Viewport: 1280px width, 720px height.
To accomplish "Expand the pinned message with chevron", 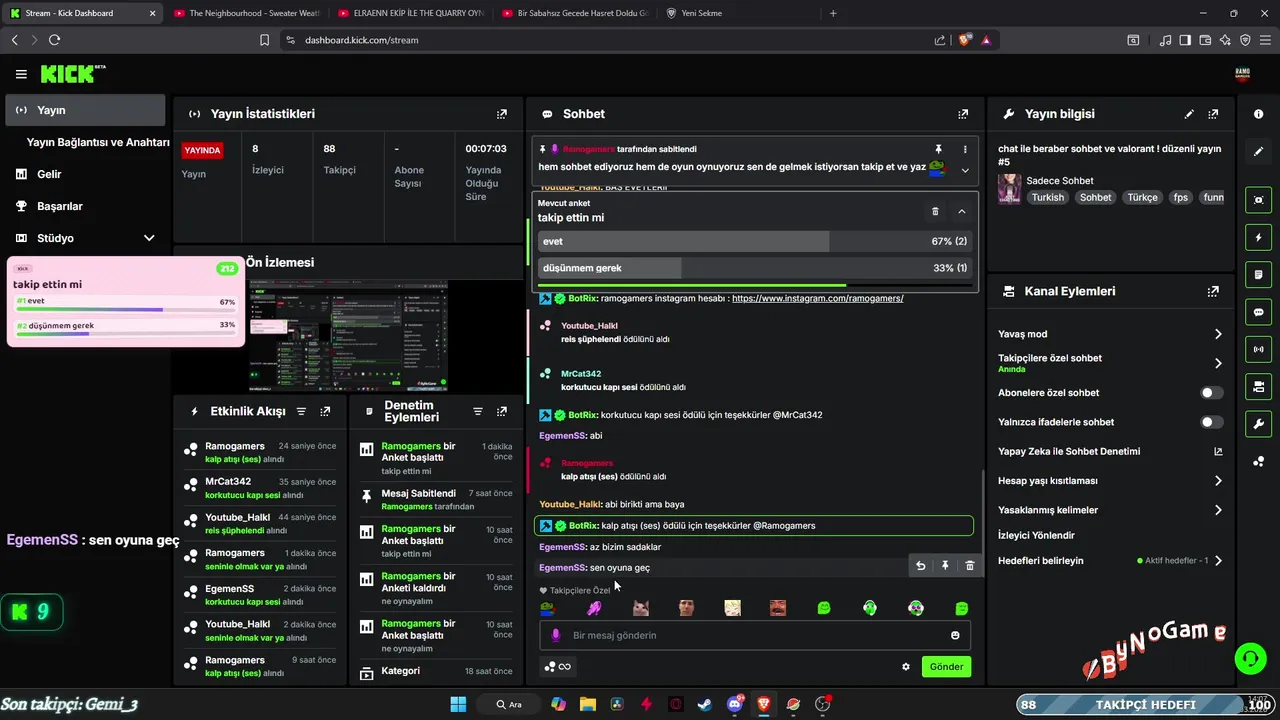I will coord(965,170).
